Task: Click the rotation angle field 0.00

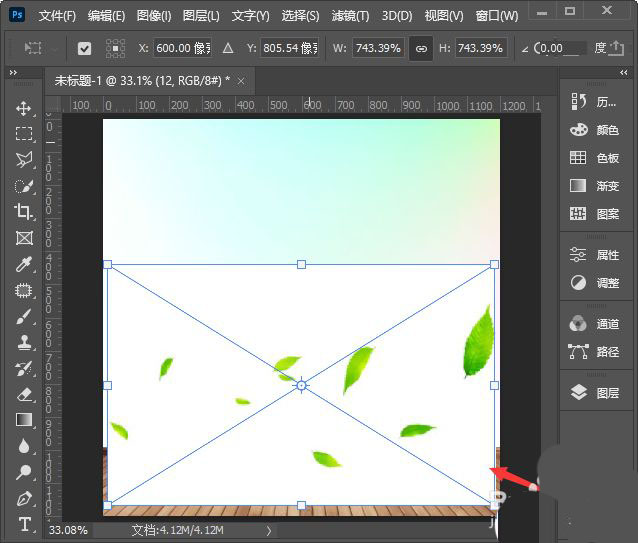Action: 559,48
